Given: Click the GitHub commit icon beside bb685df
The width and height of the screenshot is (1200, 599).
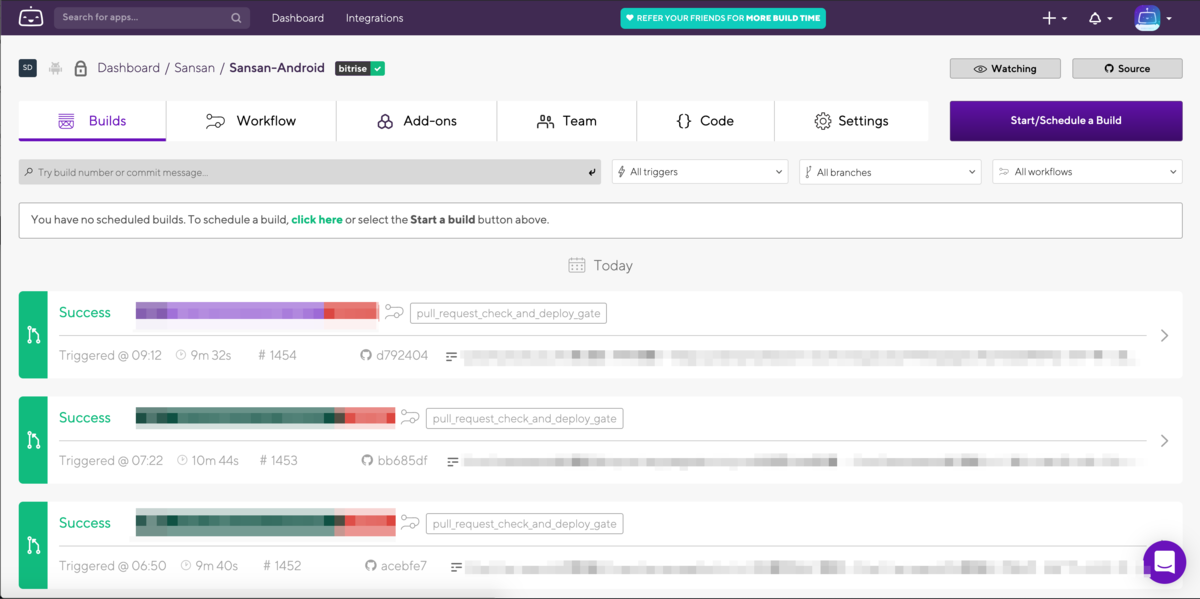Looking at the screenshot, I should pos(367,460).
